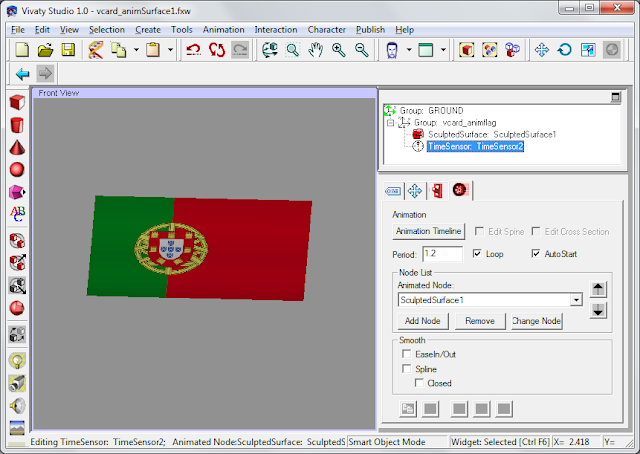Open the Publish menu

tap(370, 30)
